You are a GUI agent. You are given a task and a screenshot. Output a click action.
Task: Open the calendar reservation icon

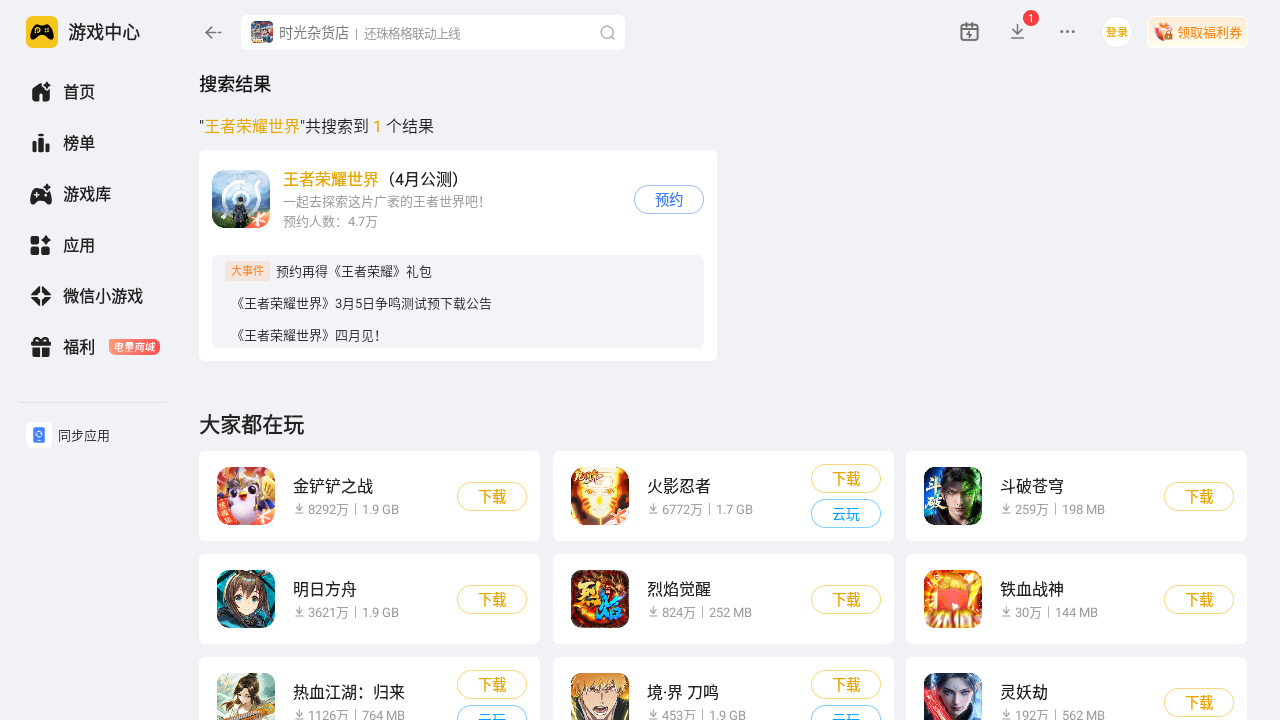(x=969, y=32)
